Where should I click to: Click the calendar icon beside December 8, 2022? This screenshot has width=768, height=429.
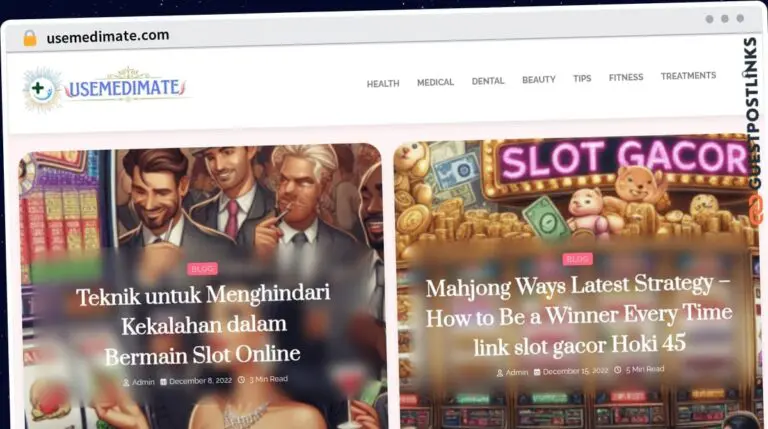point(164,381)
